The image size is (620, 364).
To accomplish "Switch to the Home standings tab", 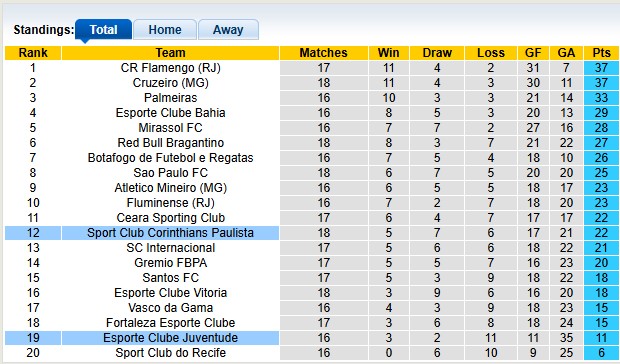I will point(165,30).
